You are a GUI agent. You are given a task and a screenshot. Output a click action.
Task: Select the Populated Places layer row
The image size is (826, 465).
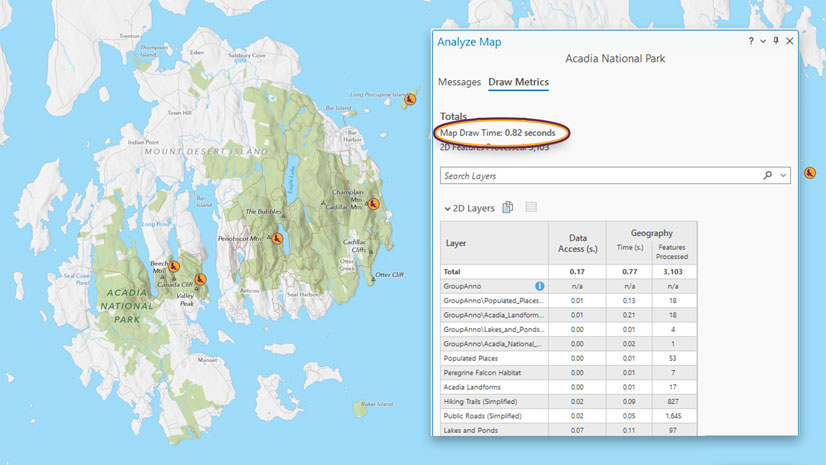point(568,358)
